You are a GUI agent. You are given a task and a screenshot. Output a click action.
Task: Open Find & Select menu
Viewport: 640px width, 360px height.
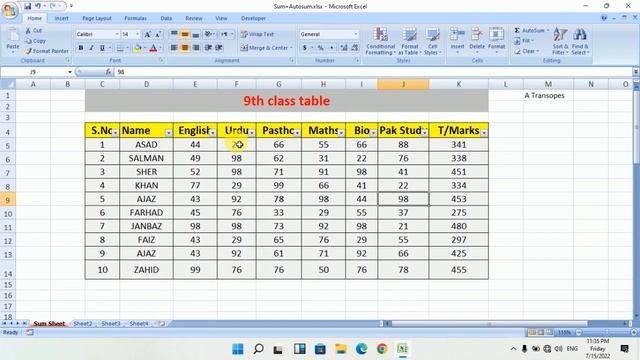pos(580,41)
